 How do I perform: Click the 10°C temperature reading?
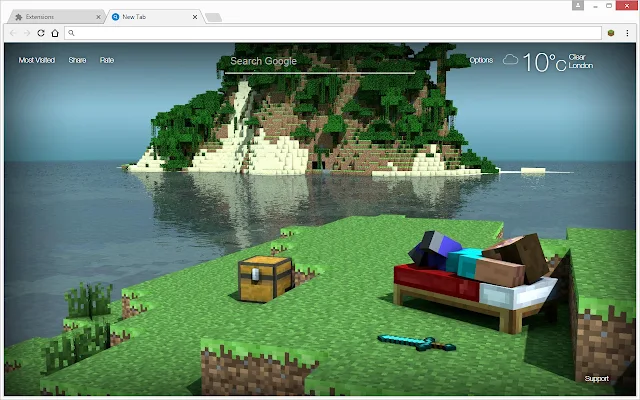pyautogui.click(x=544, y=63)
